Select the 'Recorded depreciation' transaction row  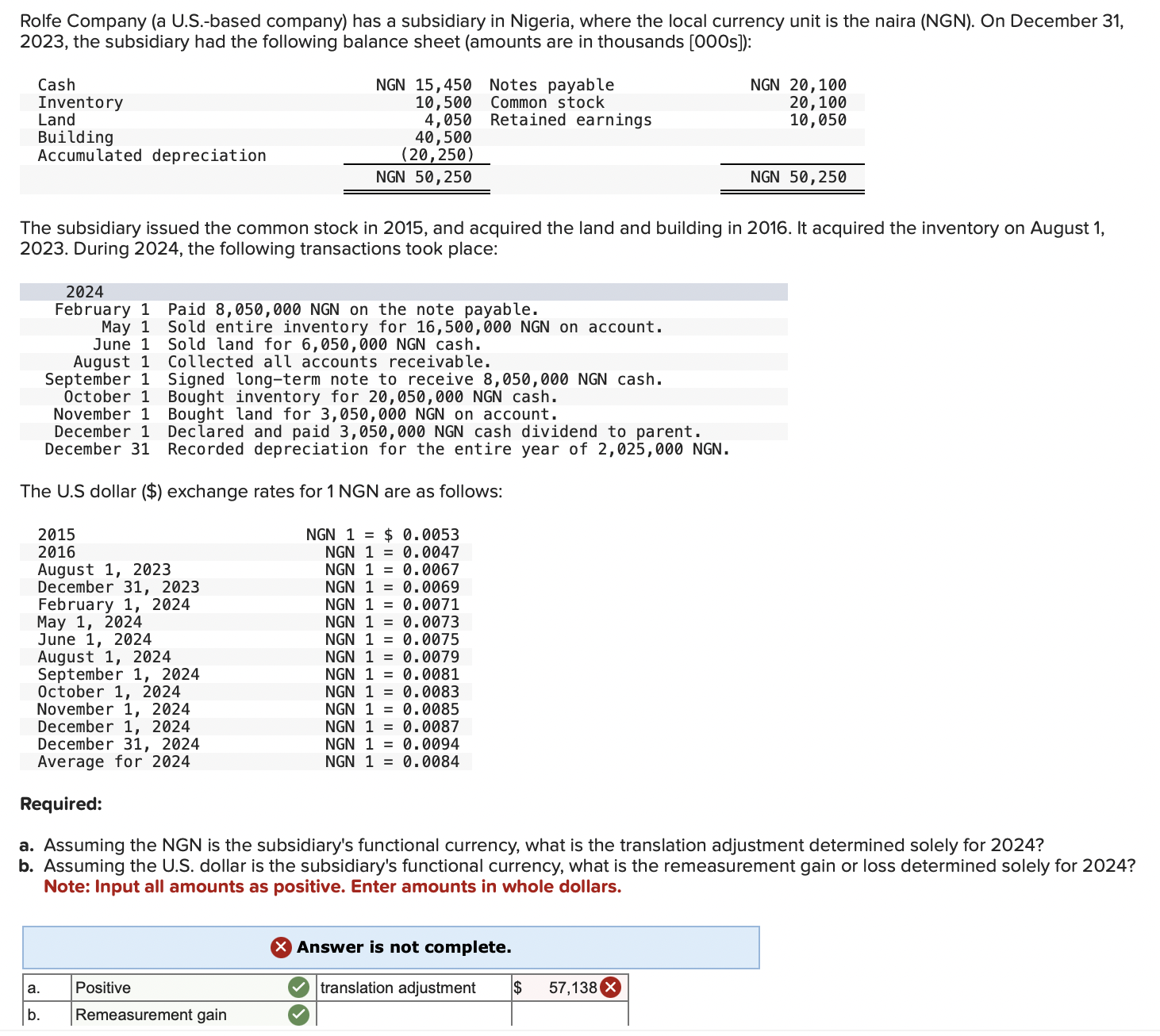pos(404,449)
